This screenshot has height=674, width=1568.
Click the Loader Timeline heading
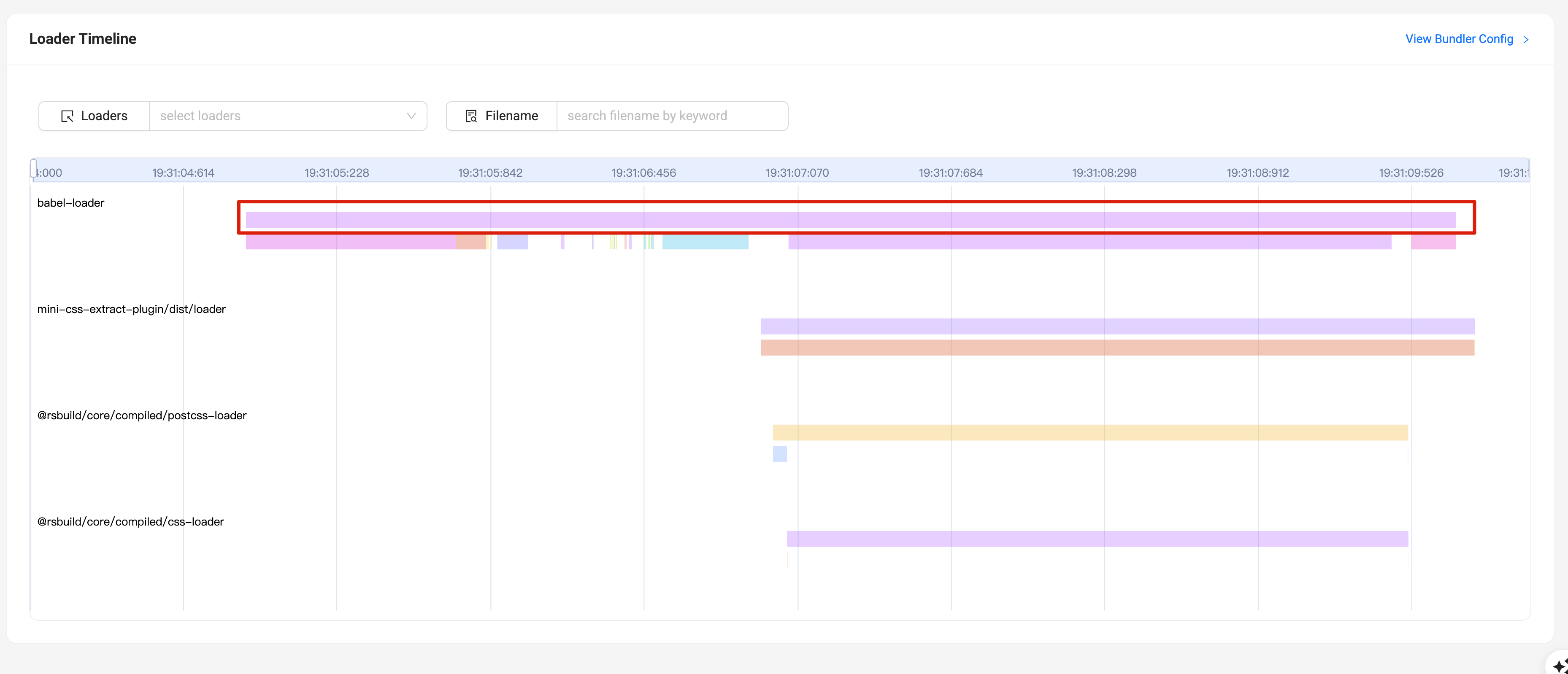pos(83,39)
